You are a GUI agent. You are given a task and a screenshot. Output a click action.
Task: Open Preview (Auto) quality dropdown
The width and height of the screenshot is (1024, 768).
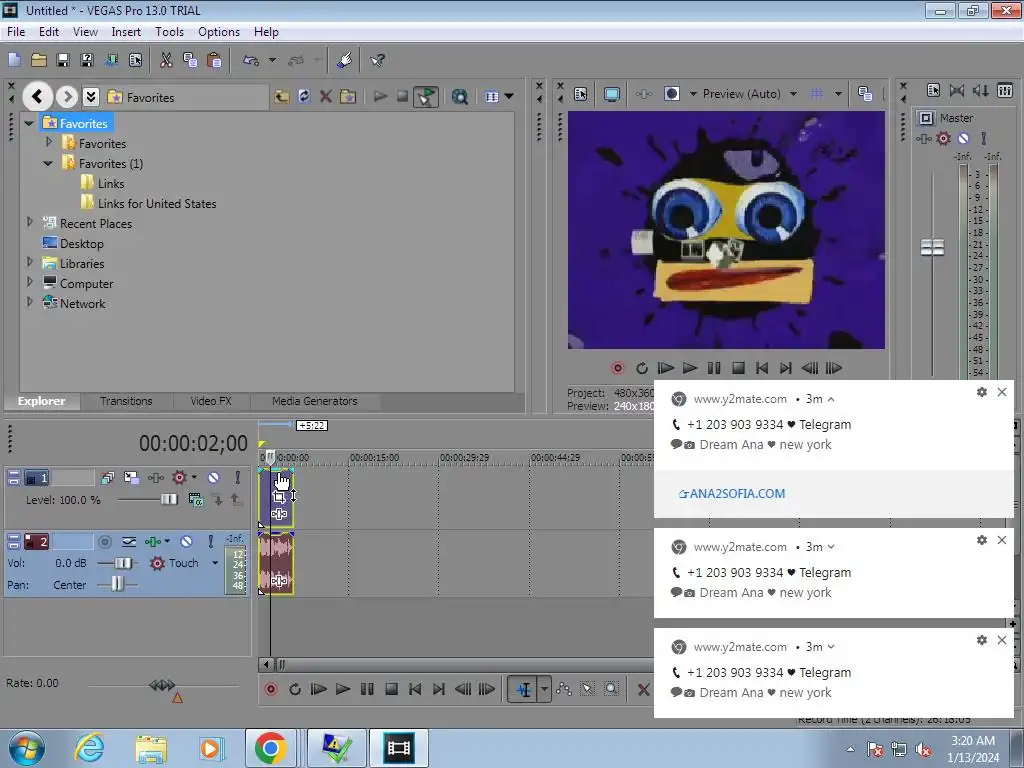pos(793,94)
